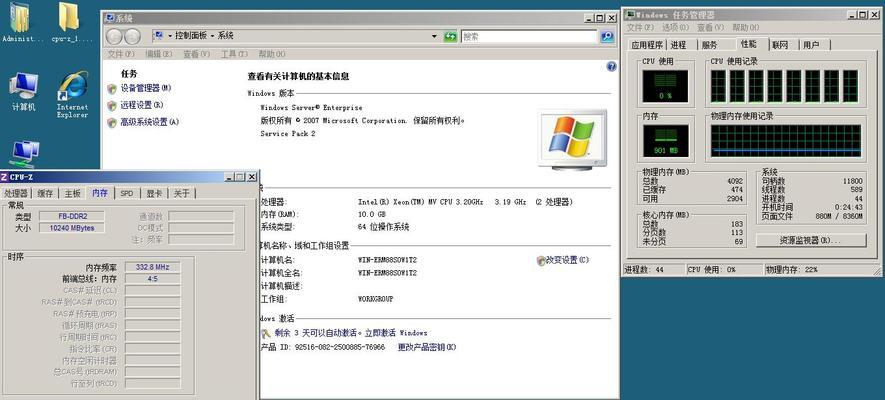Click the 控制面板 breadcrumb in address bar

191,36
